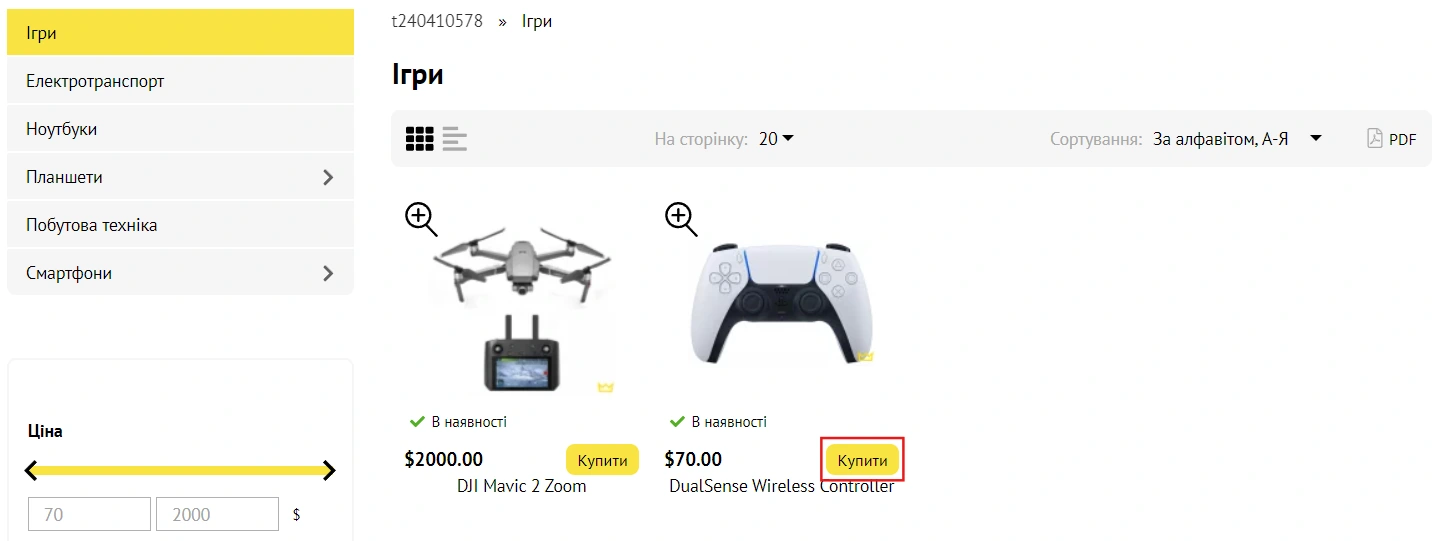
Task: Open the per-page count dropdown
Action: click(776, 139)
